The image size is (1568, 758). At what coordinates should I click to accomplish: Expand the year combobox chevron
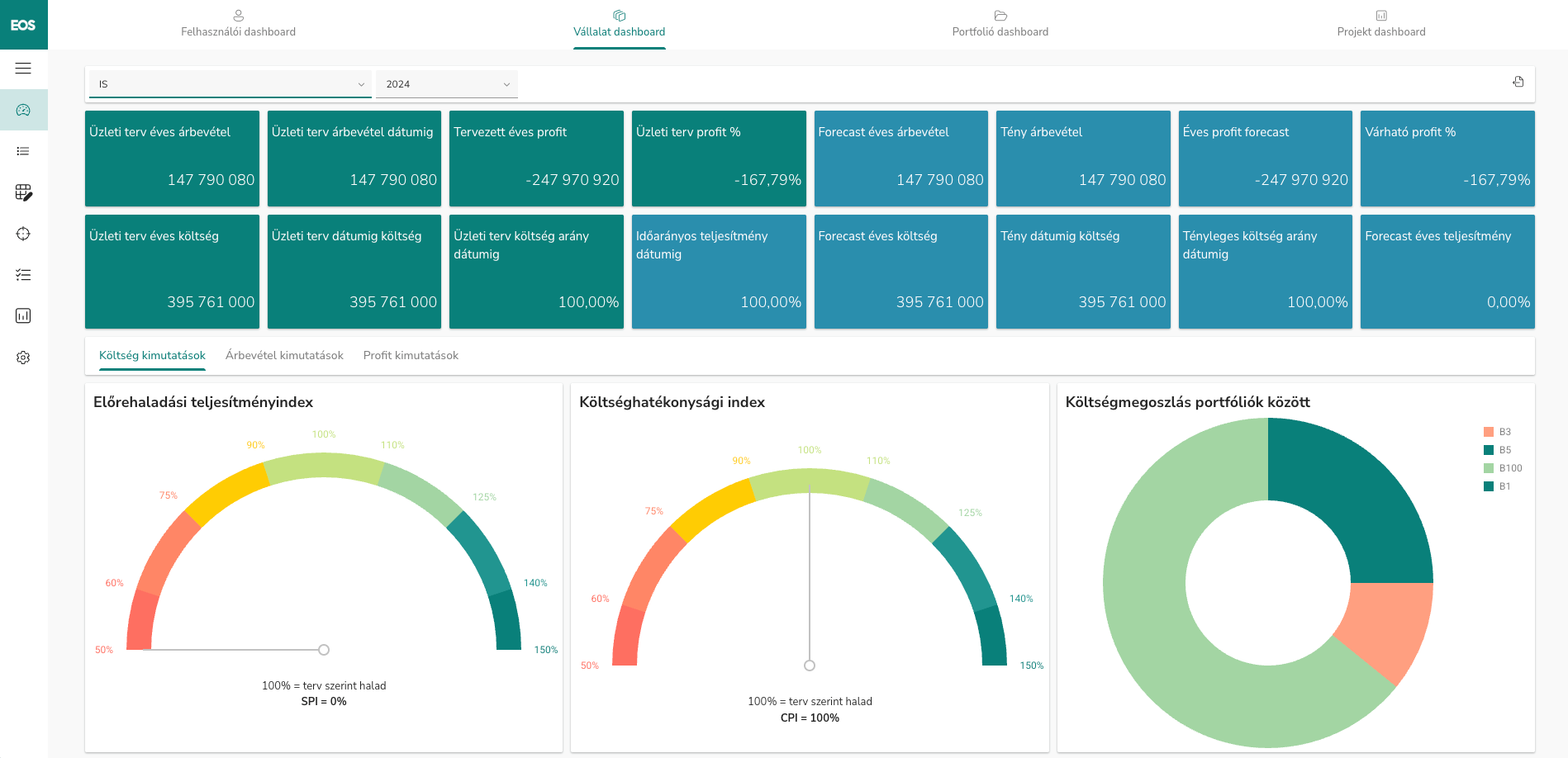[x=506, y=83]
